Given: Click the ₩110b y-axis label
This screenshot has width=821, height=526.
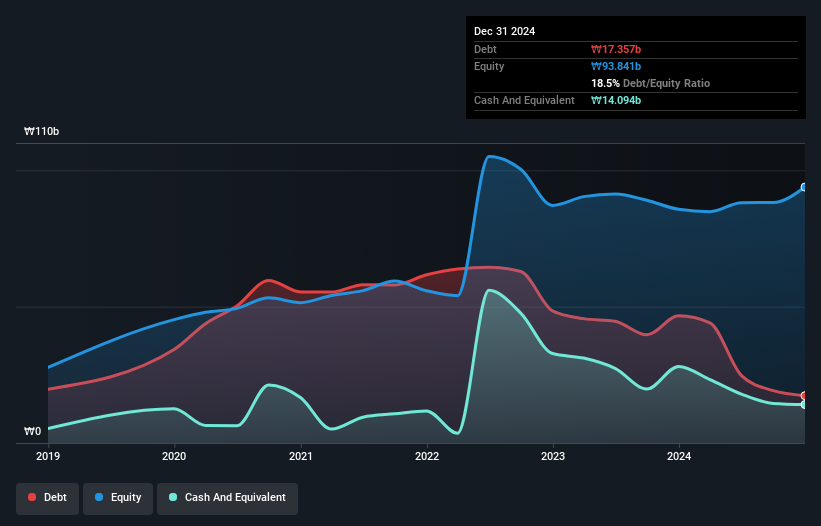Looking at the screenshot, I should (x=41, y=131).
